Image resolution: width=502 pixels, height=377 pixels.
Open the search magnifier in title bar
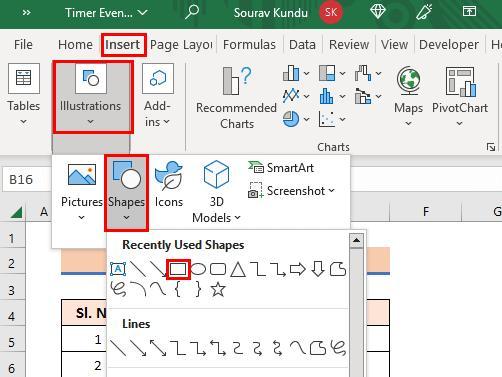click(192, 12)
